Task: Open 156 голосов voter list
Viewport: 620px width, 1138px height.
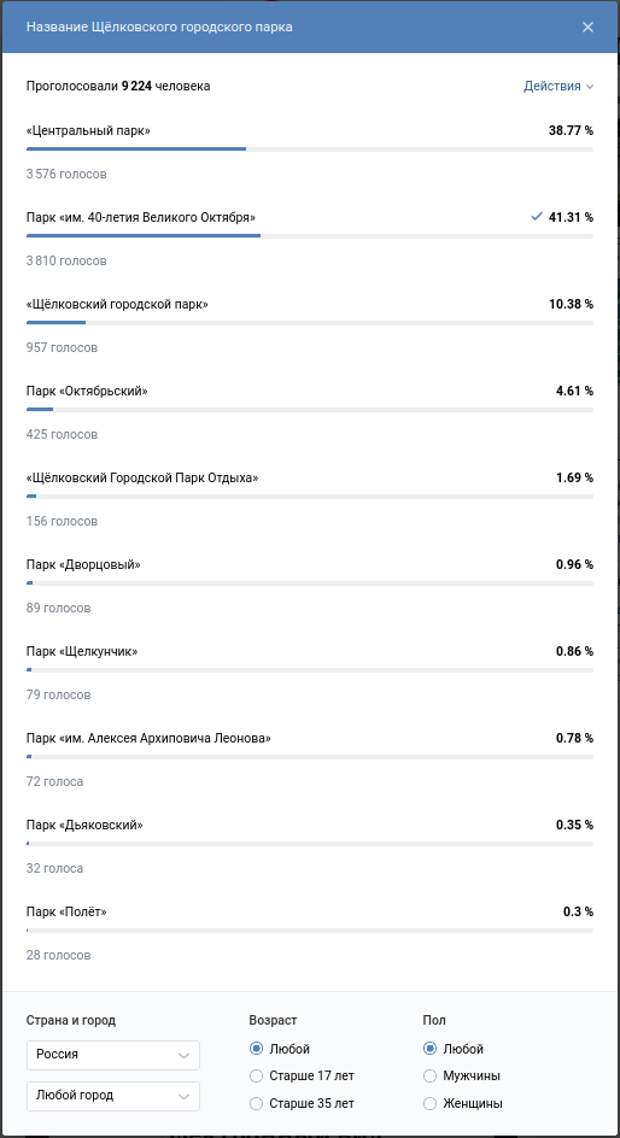Action: pyautogui.click(x=62, y=521)
